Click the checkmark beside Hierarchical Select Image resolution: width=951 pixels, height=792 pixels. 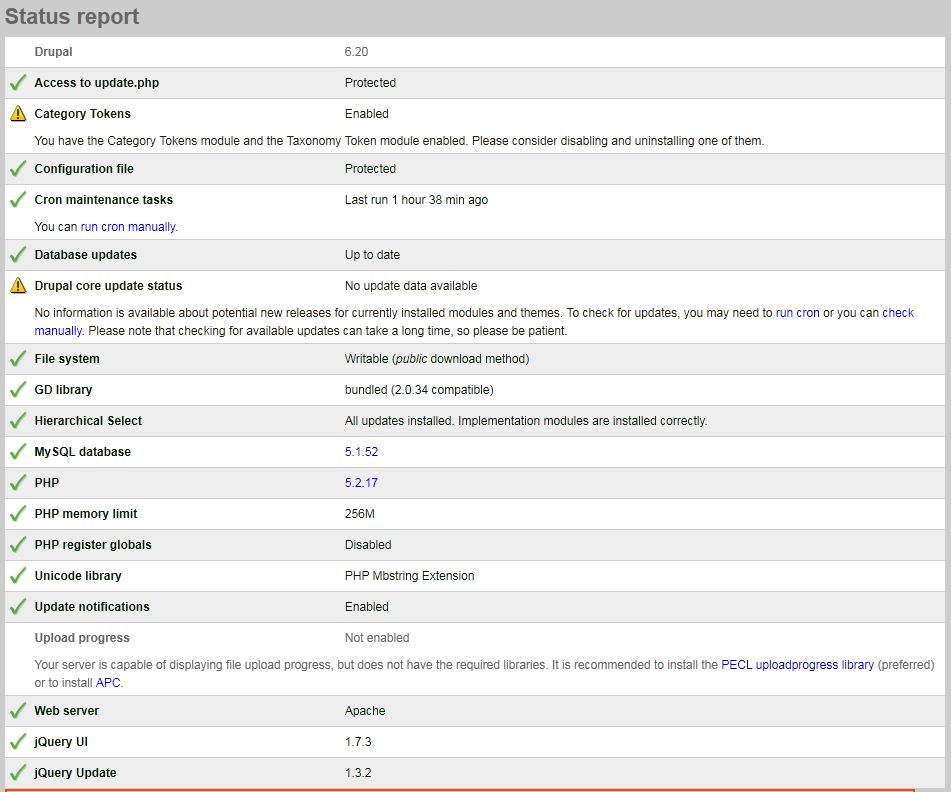(17, 420)
